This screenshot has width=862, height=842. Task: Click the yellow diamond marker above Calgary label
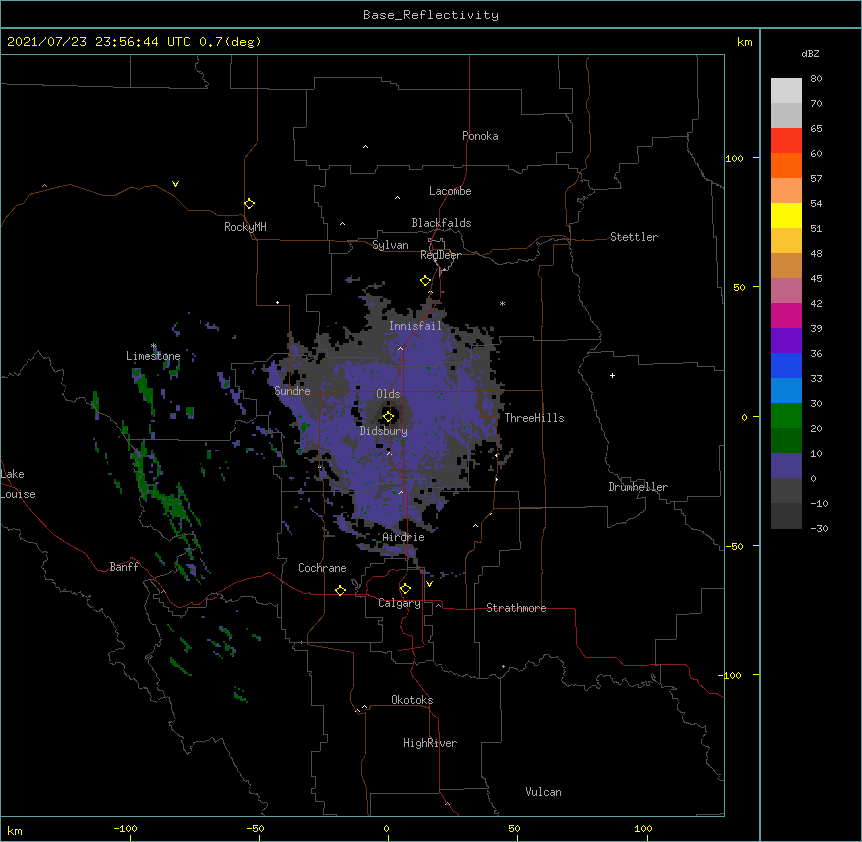point(405,589)
